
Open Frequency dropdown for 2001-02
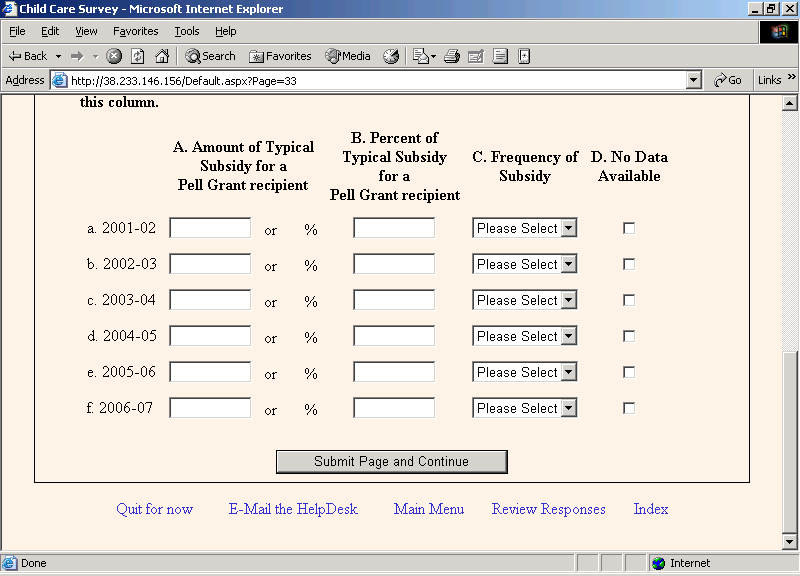524,228
